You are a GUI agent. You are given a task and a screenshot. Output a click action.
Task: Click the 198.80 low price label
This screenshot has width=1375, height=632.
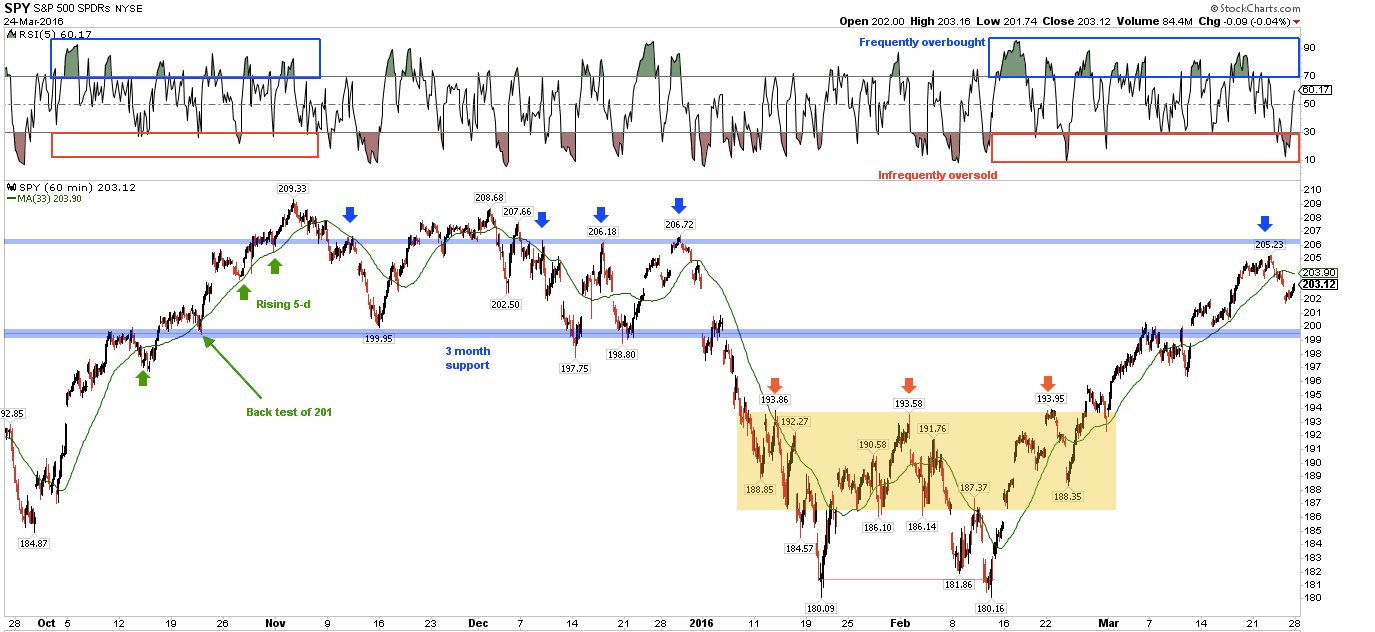tap(624, 354)
